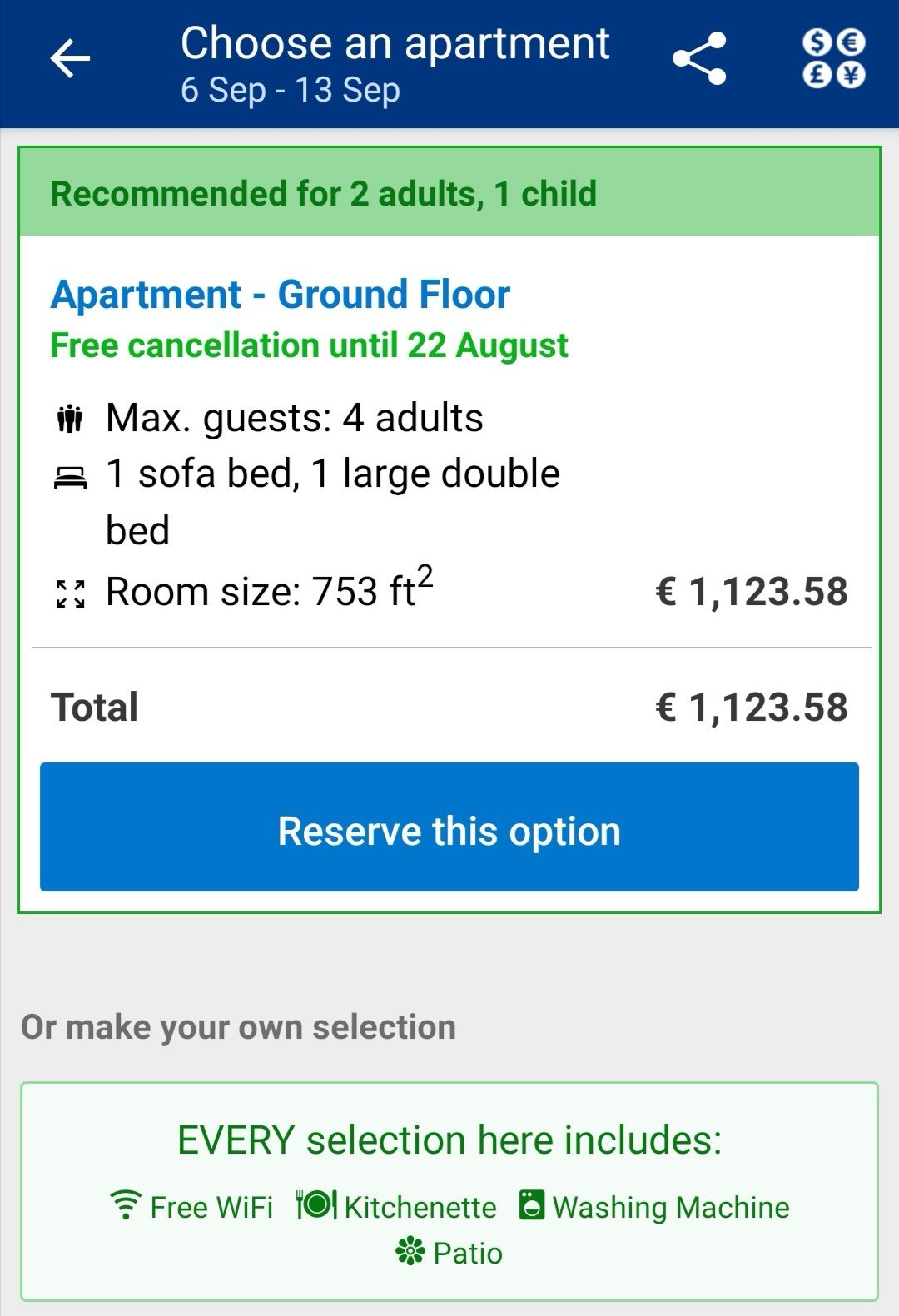Tap the € 1,123.58 total price
This screenshot has height=1316, width=899.
[751, 707]
